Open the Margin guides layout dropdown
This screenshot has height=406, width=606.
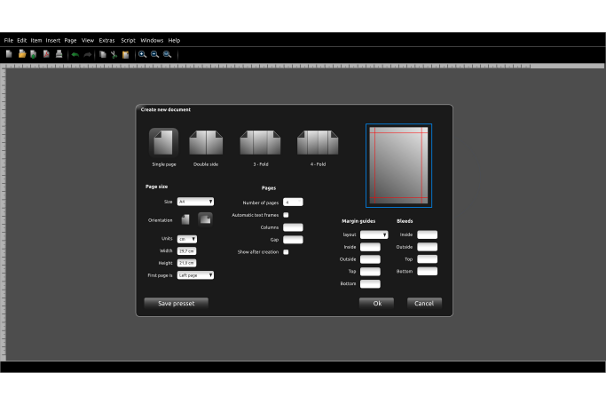click(x=374, y=235)
